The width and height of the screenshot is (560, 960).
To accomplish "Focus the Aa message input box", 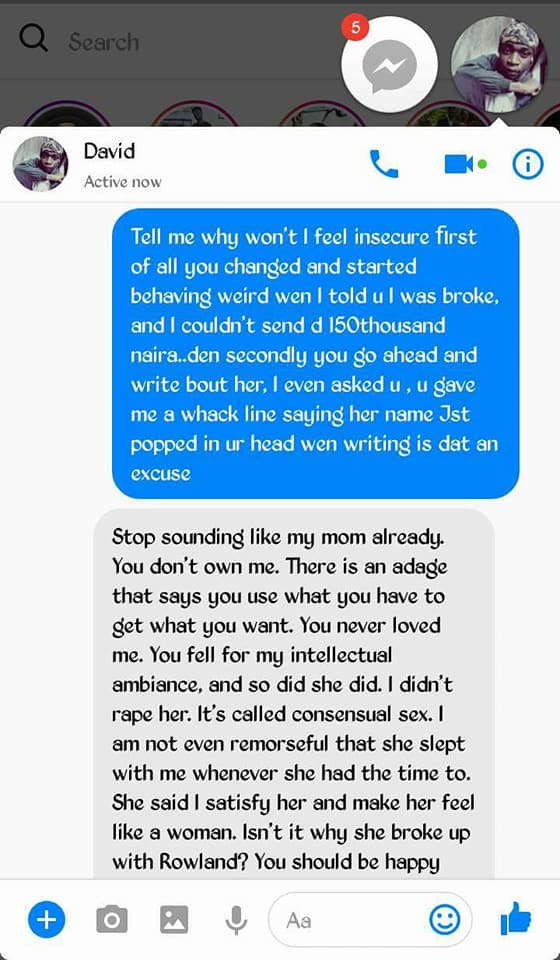I will 370,919.
